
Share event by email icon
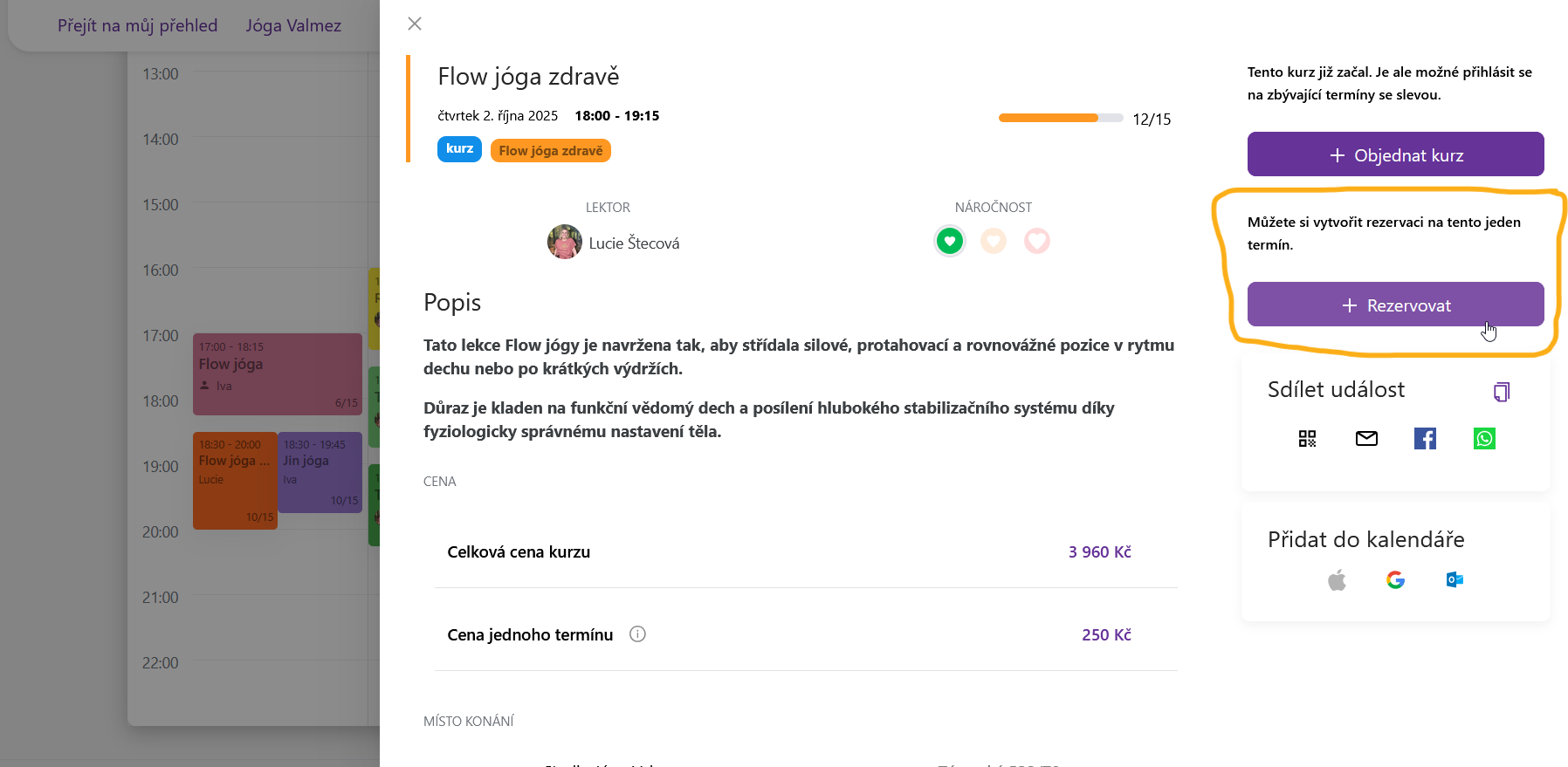point(1366,439)
